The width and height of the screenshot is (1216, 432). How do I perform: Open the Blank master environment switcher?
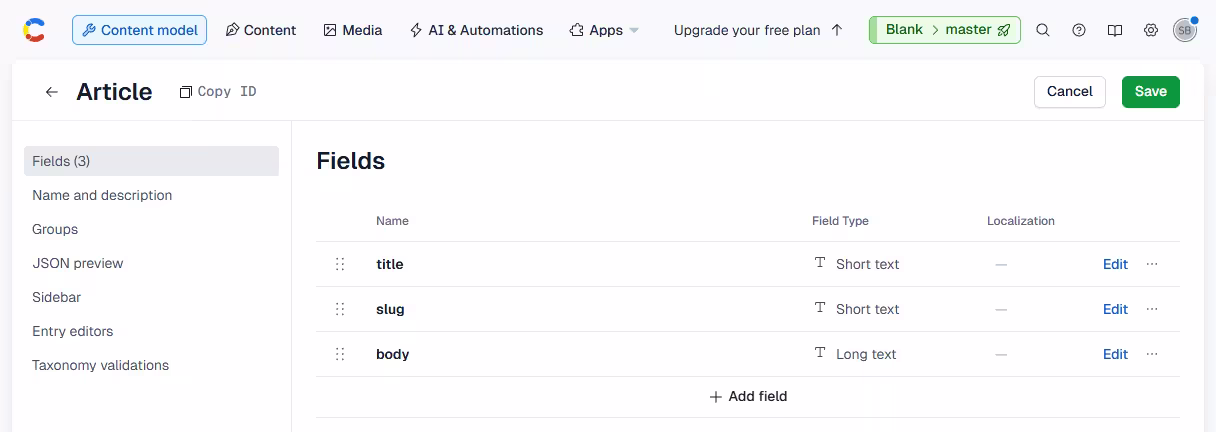pyautogui.click(x=945, y=30)
